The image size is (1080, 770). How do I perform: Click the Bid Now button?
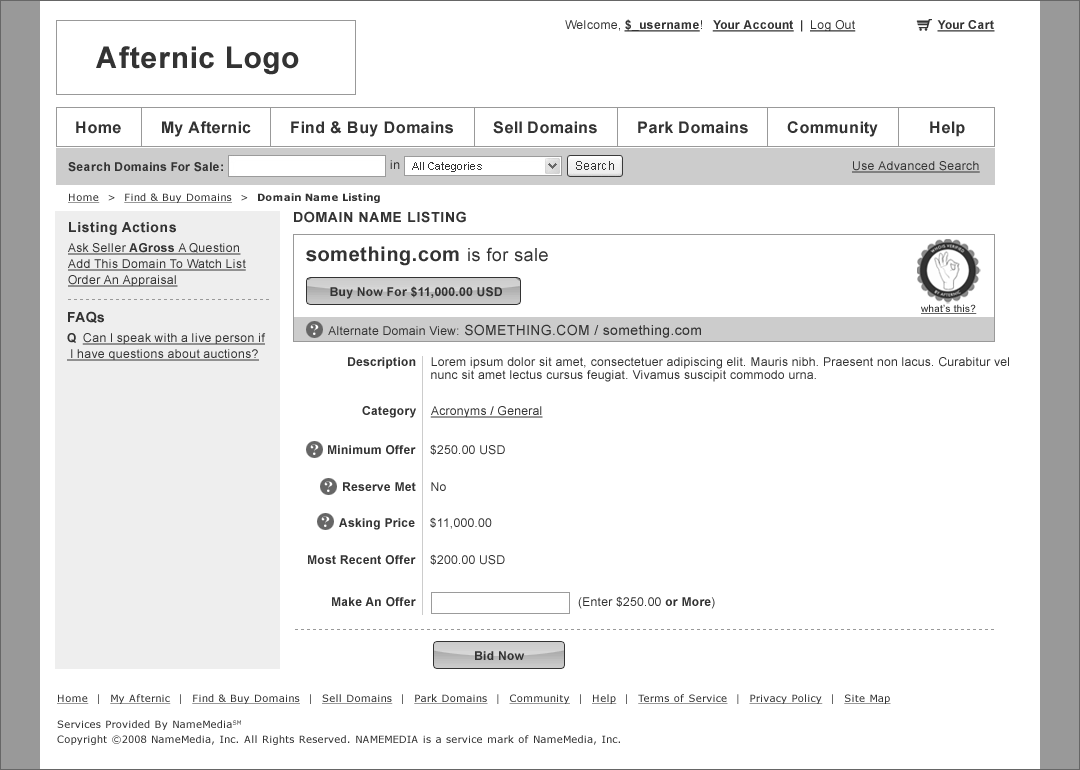[499, 656]
